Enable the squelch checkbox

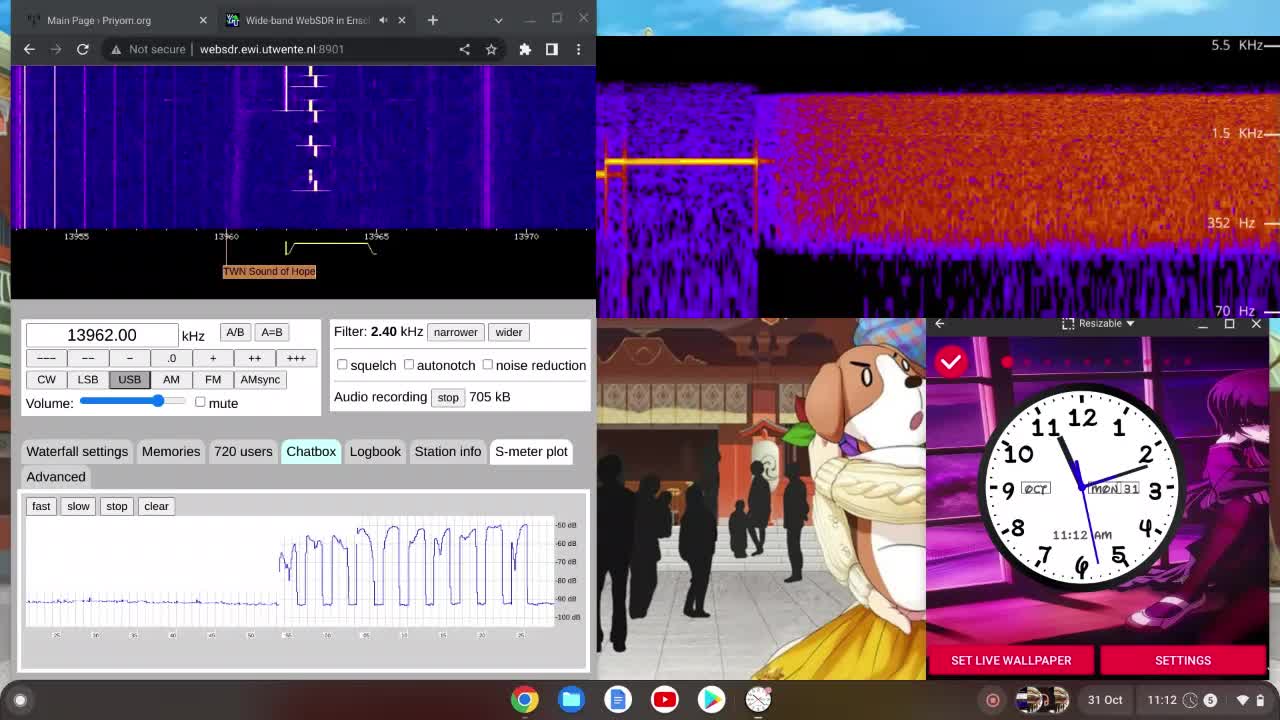coord(342,365)
